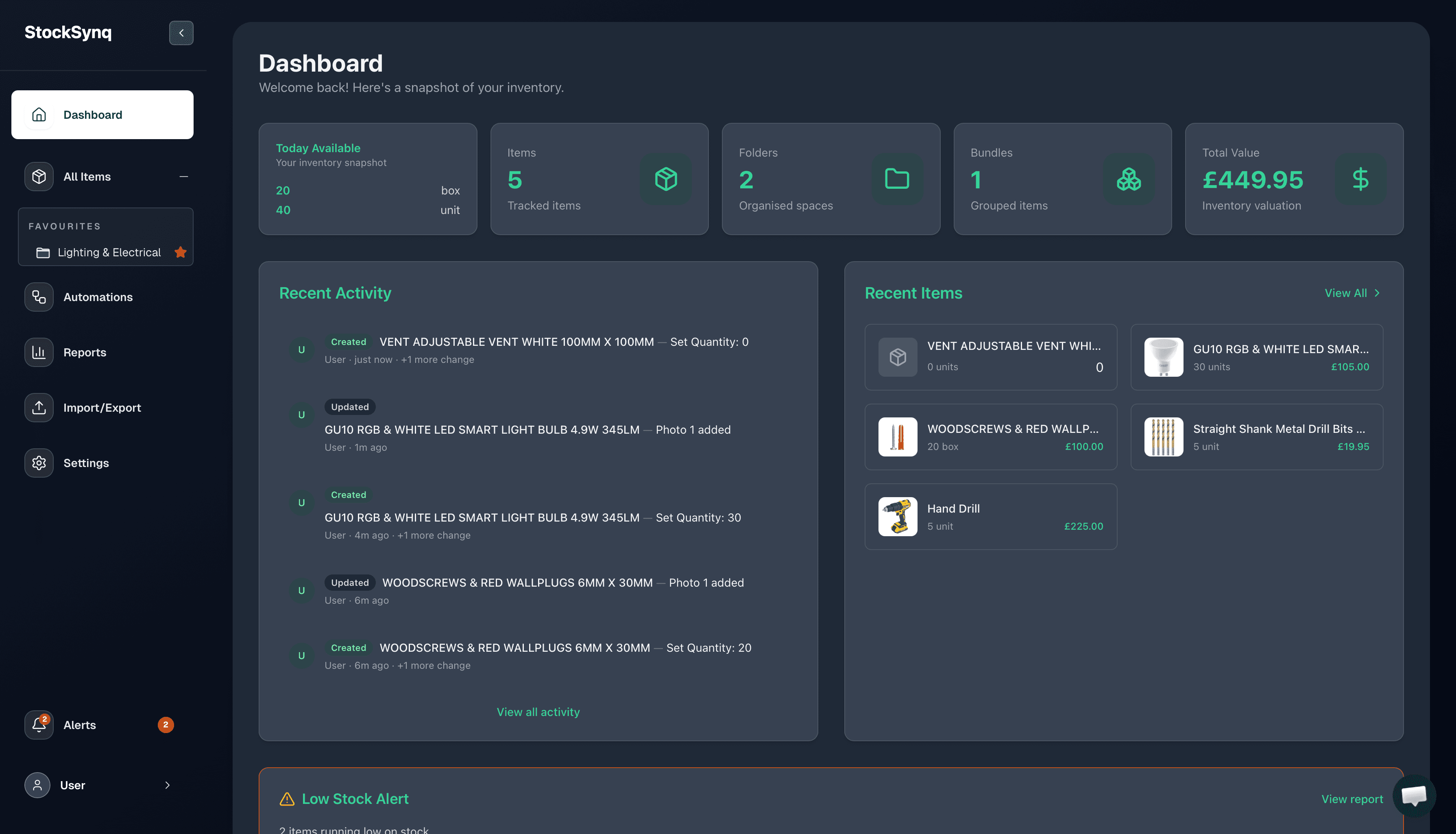Viewport: 1456px width, 834px height.
Task: Click the orange Alerts count badge
Action: click(166, 725)
